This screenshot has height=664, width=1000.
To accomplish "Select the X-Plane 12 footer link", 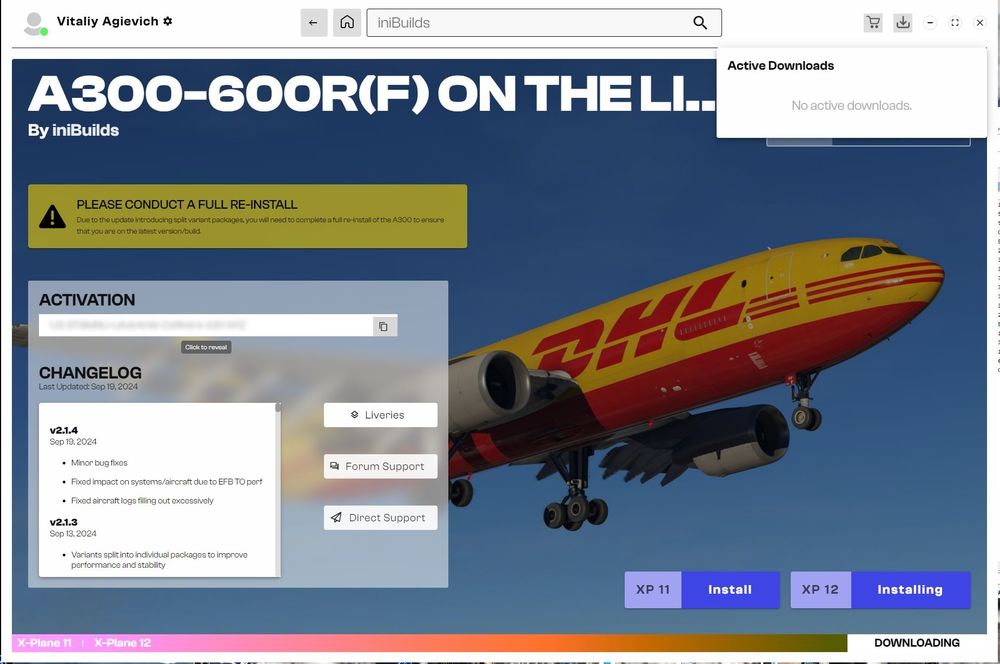I will (121, 643).
